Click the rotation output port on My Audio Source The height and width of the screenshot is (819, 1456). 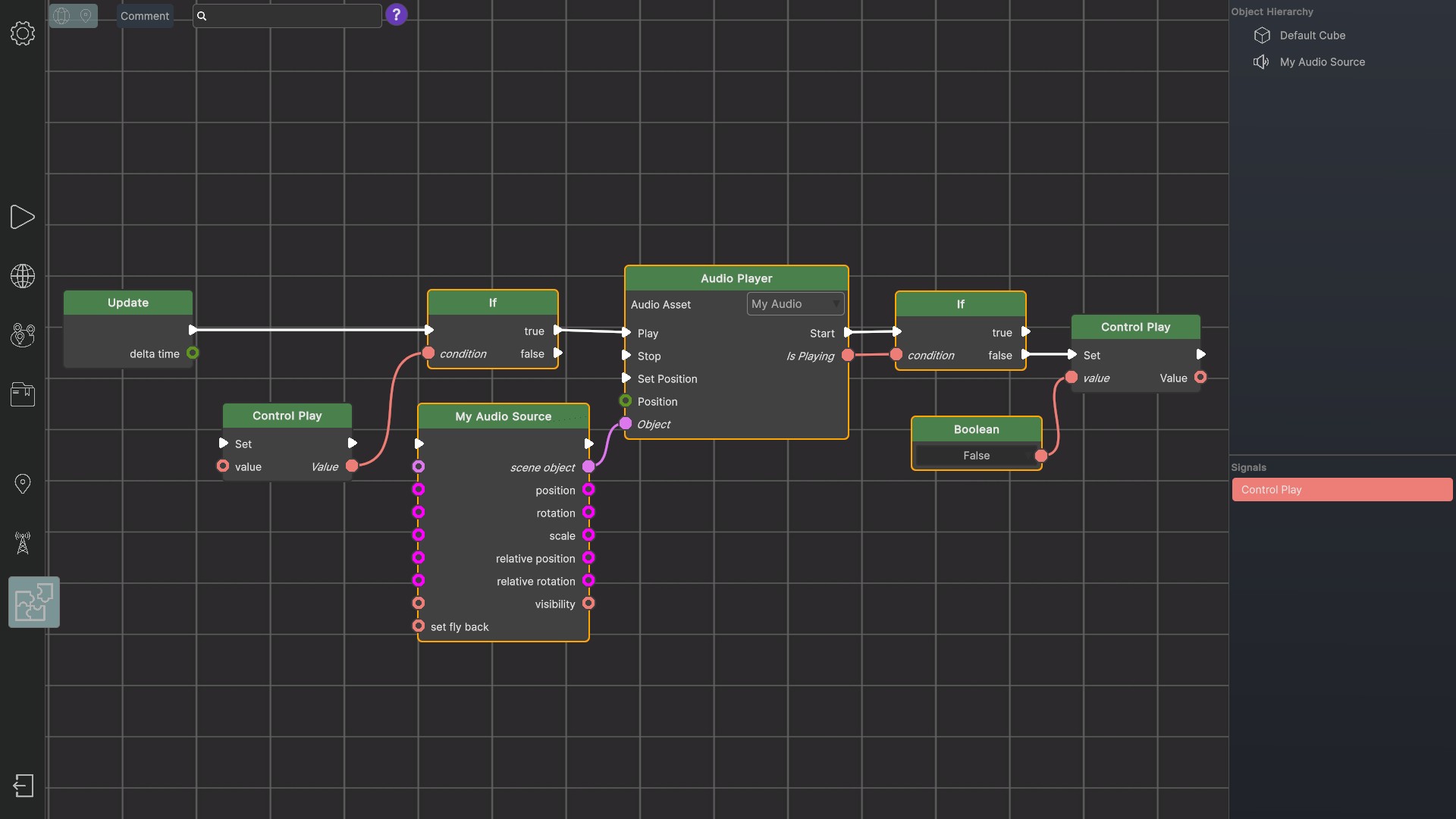(588, 512)
